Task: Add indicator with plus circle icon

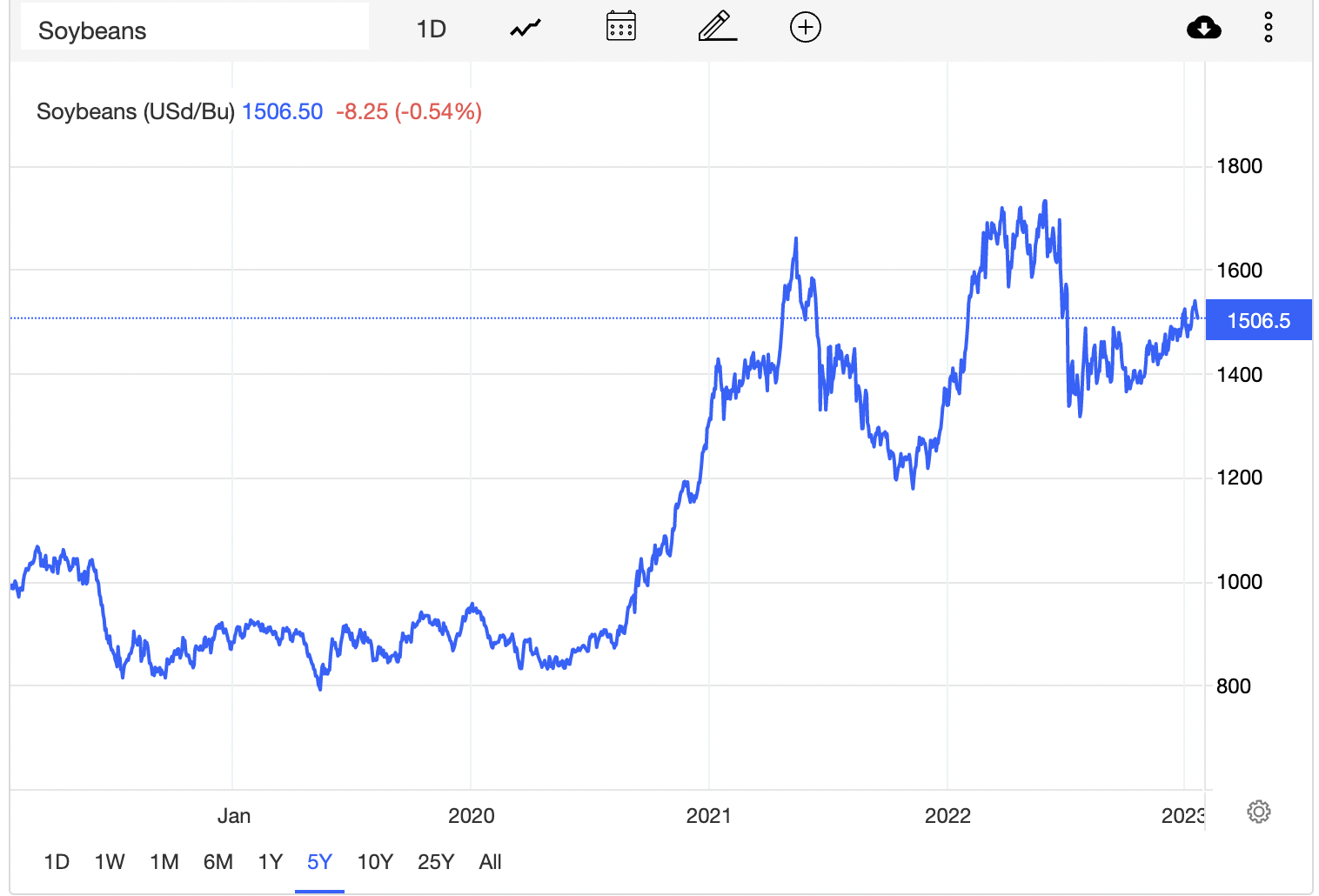Action: (806, 28)
